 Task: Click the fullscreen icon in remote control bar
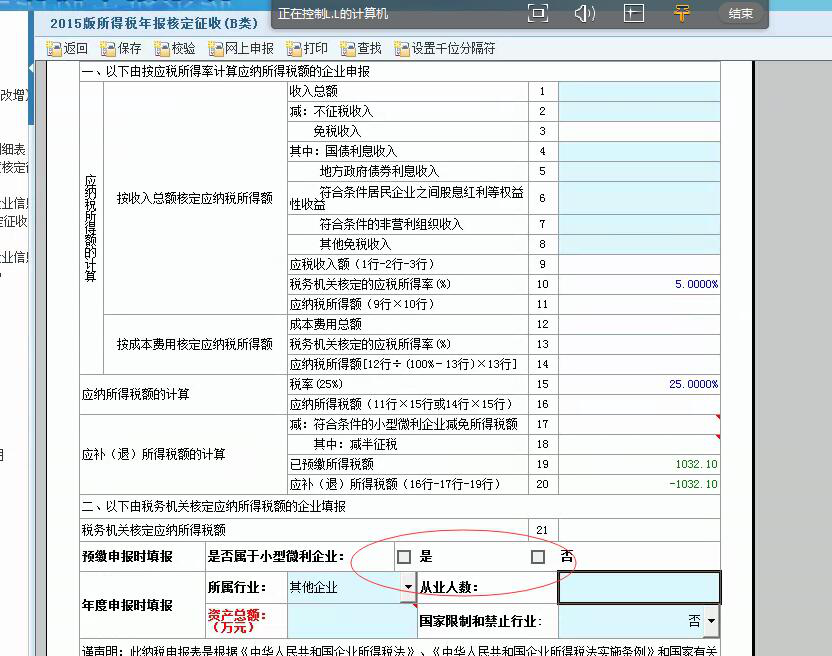pyautogui.click(x=538, y=14)
